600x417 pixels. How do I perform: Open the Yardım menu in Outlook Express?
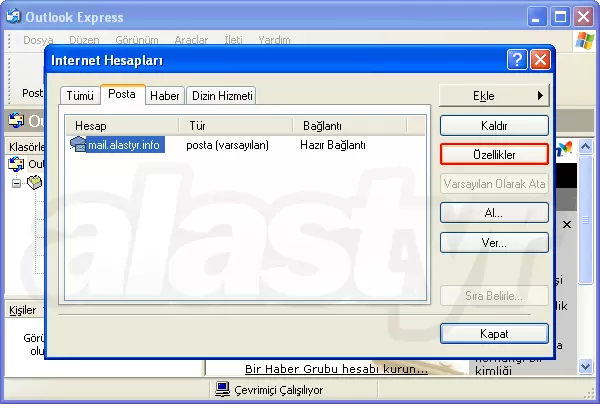pos(274,40)
